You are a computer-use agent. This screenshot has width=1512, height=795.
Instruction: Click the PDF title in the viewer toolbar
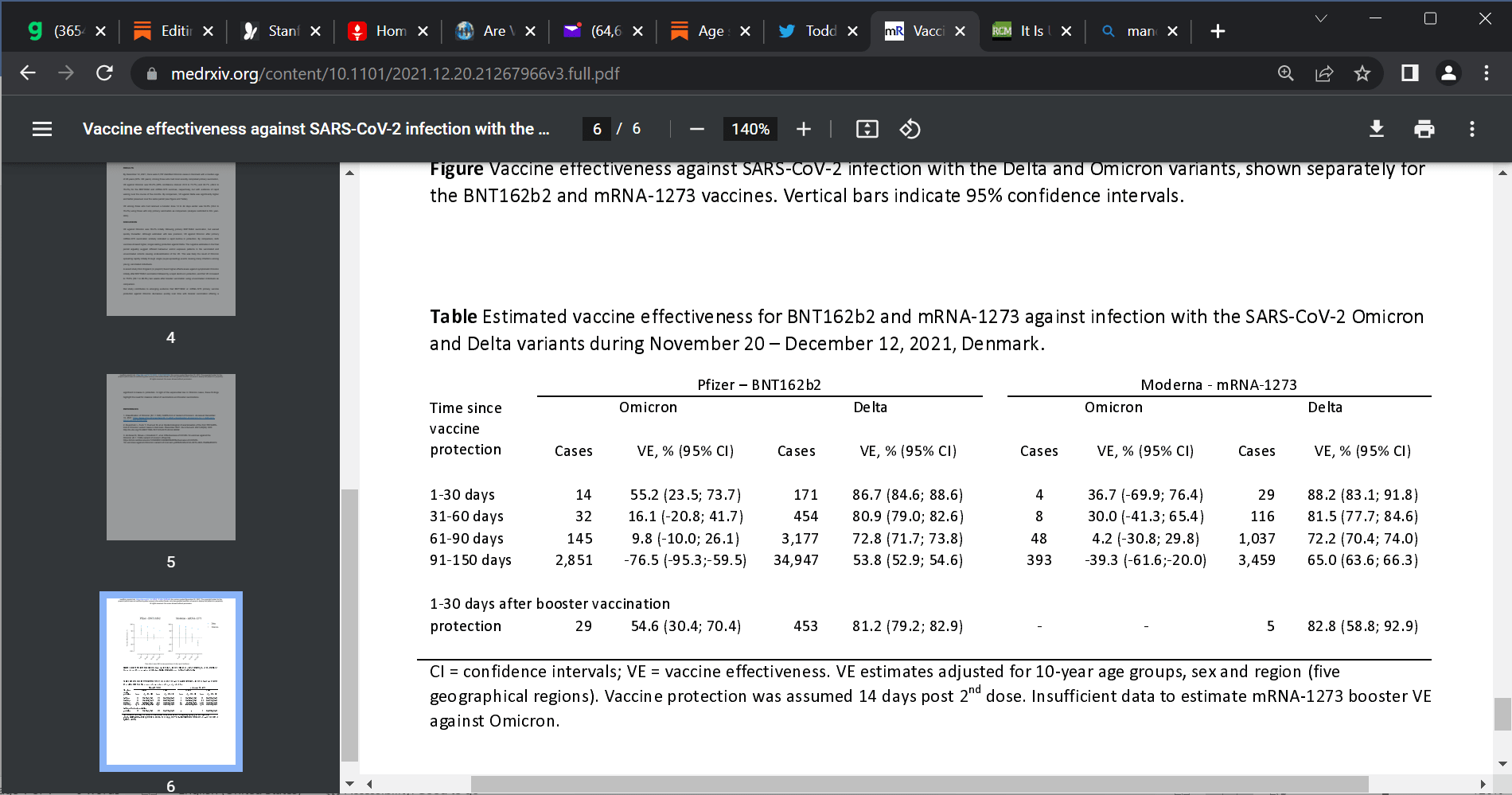pos(316,129)
